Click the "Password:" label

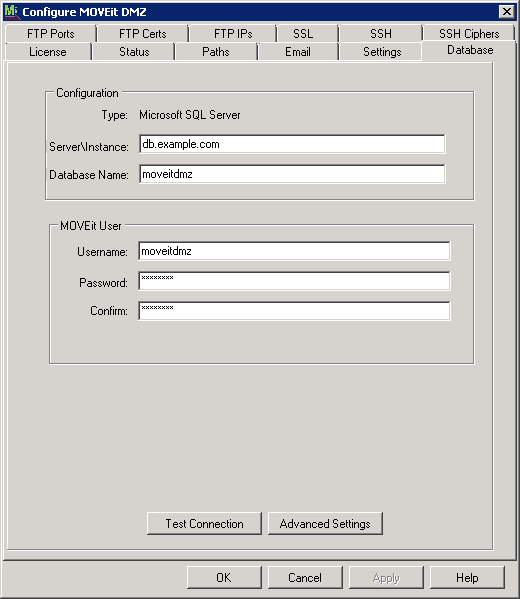[x=104, y=283]
